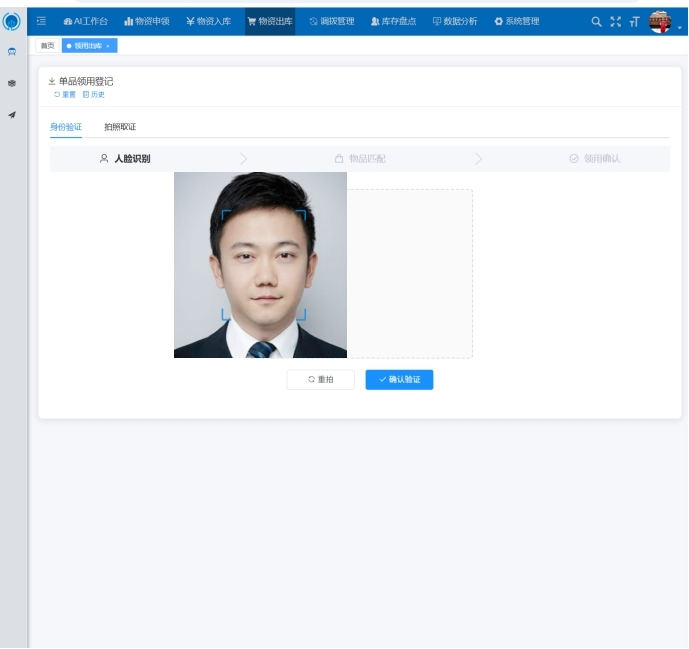Click the 人脸识别 step
Viewport: 689px width, 649px height.
pos(125,159)
